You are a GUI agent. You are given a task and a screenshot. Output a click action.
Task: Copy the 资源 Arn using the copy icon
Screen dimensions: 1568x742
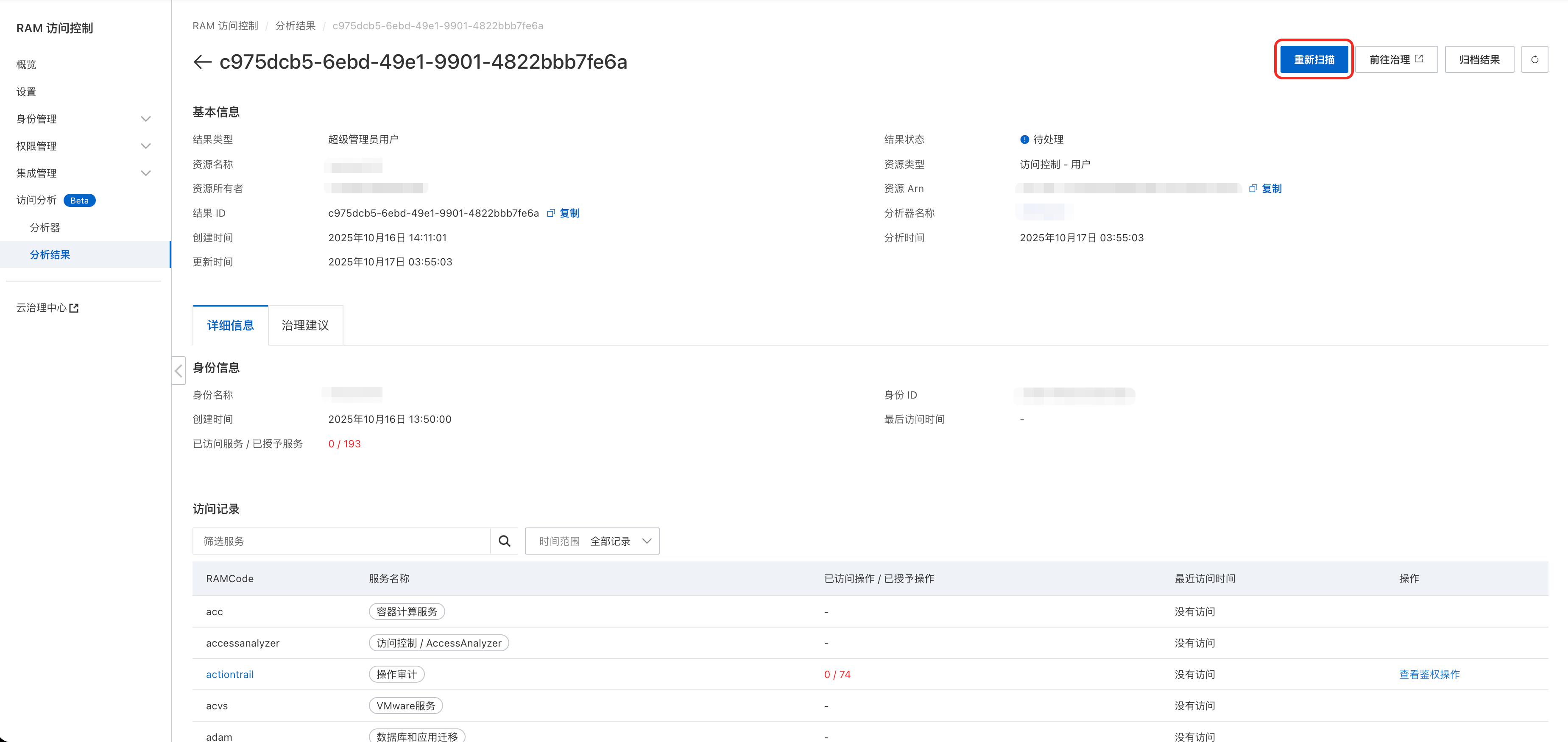1253,188
